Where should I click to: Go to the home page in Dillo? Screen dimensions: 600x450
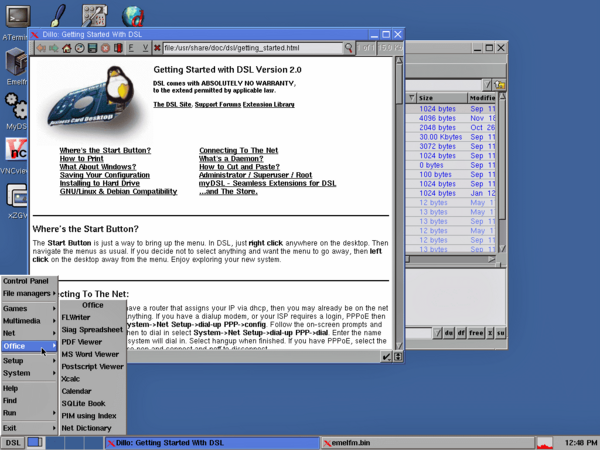pyautogui.click(x=69, y=47)
